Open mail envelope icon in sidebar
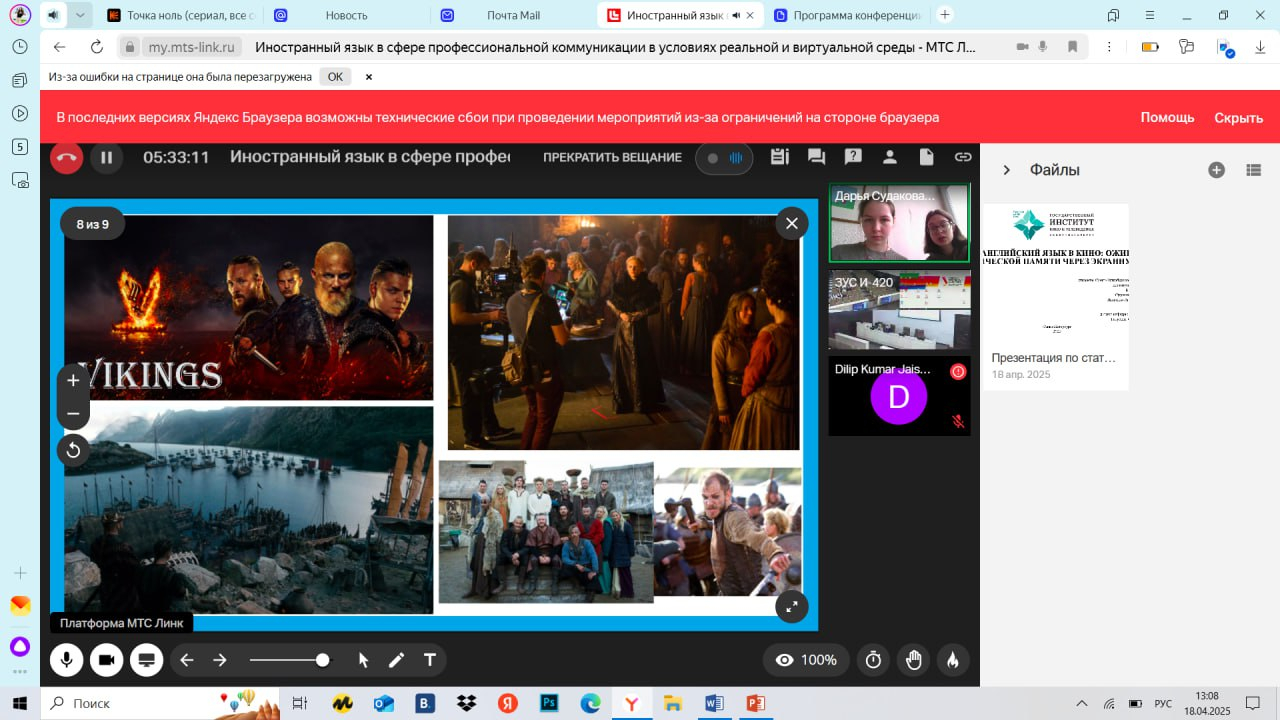Image resolution: width=1280 pixels, height=720 pixels. 20,605
